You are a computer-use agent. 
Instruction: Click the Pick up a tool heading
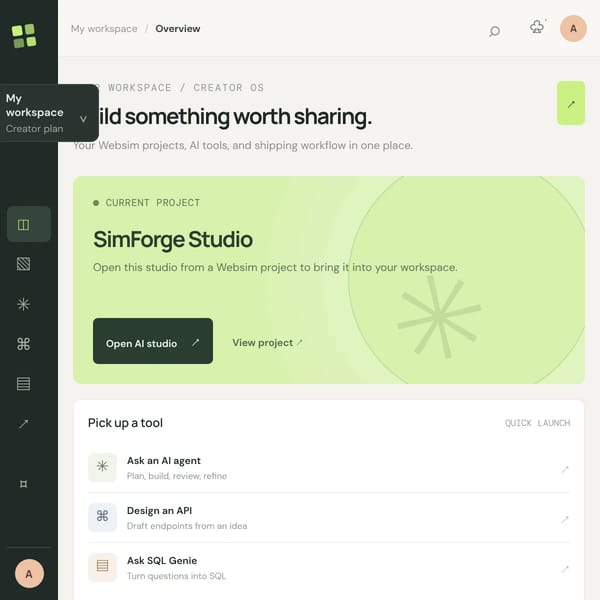pyautogui.click(x=125, y=423)
